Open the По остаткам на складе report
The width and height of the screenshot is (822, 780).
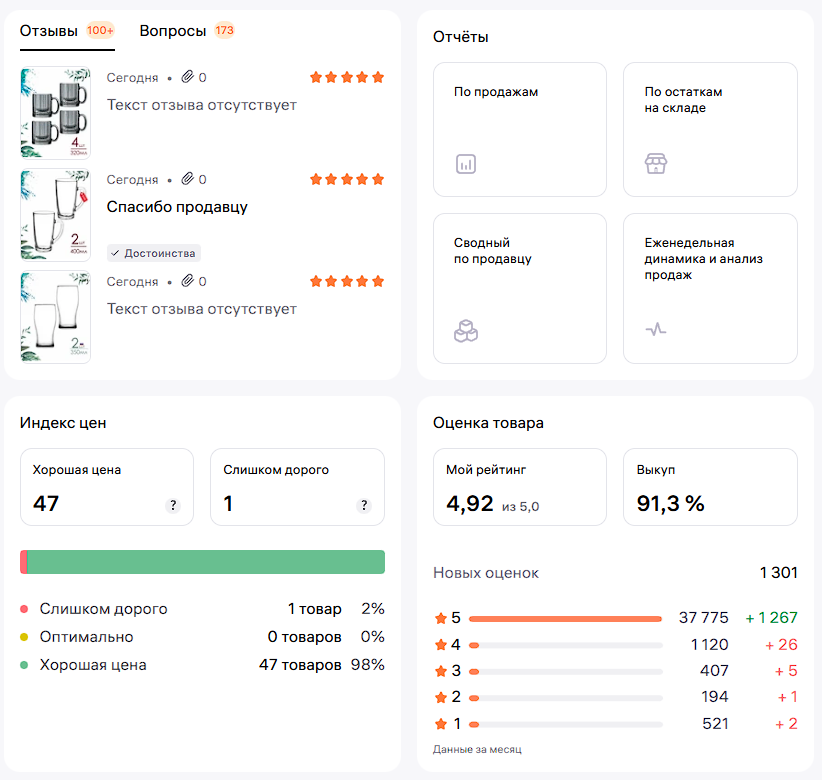point(709,129)
